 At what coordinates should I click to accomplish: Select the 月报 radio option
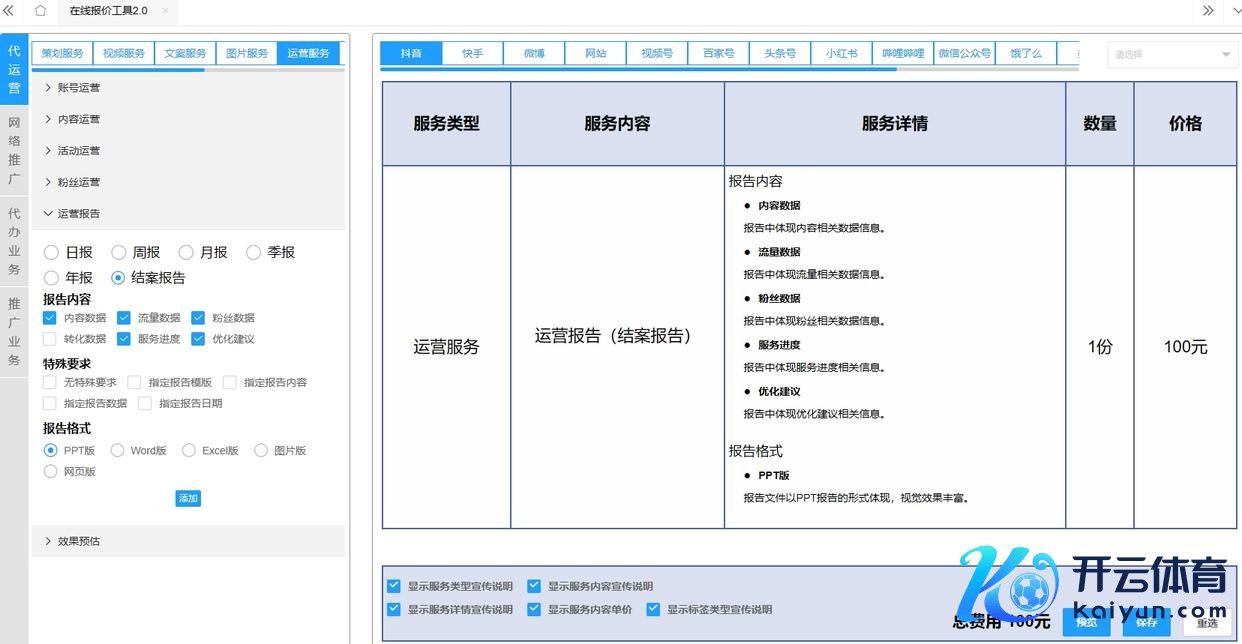point(186,253)
